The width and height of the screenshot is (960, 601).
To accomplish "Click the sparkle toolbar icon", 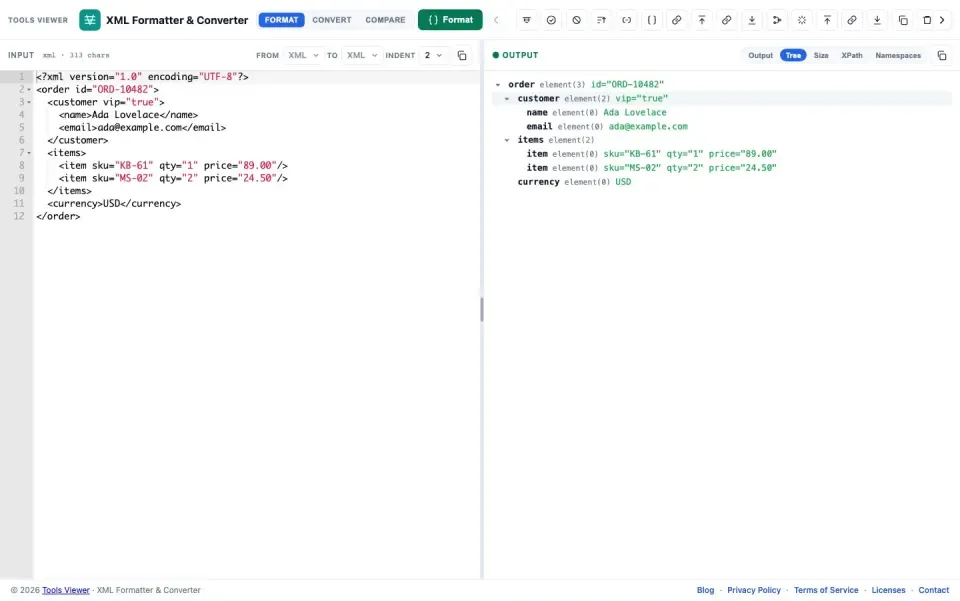I will 802,20.
